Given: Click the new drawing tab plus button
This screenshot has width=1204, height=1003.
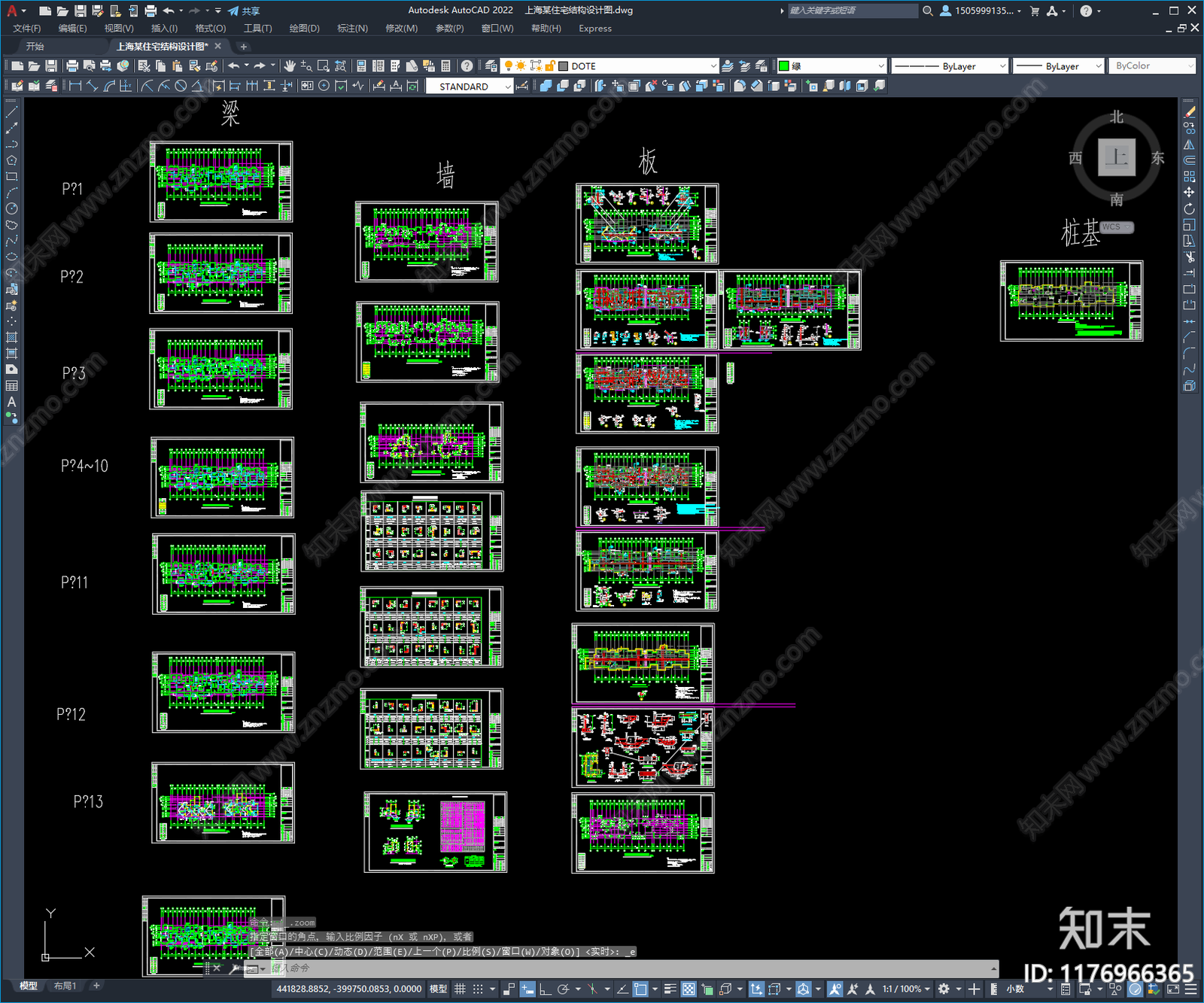Looking at the screenshot, I should click(243, 47).
